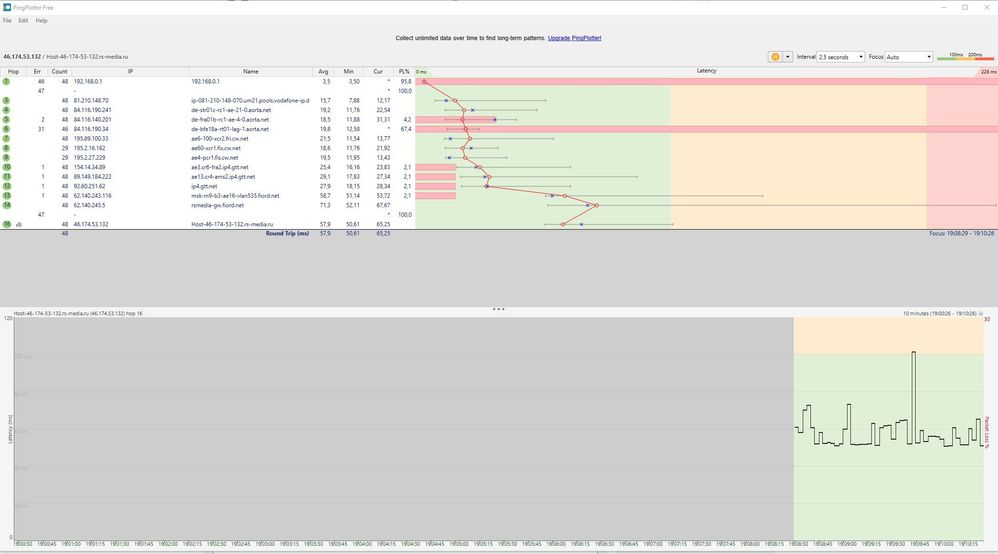998x554 pixels.
Task: Select hop 14 green circle icon
Action: click(6, 206)
